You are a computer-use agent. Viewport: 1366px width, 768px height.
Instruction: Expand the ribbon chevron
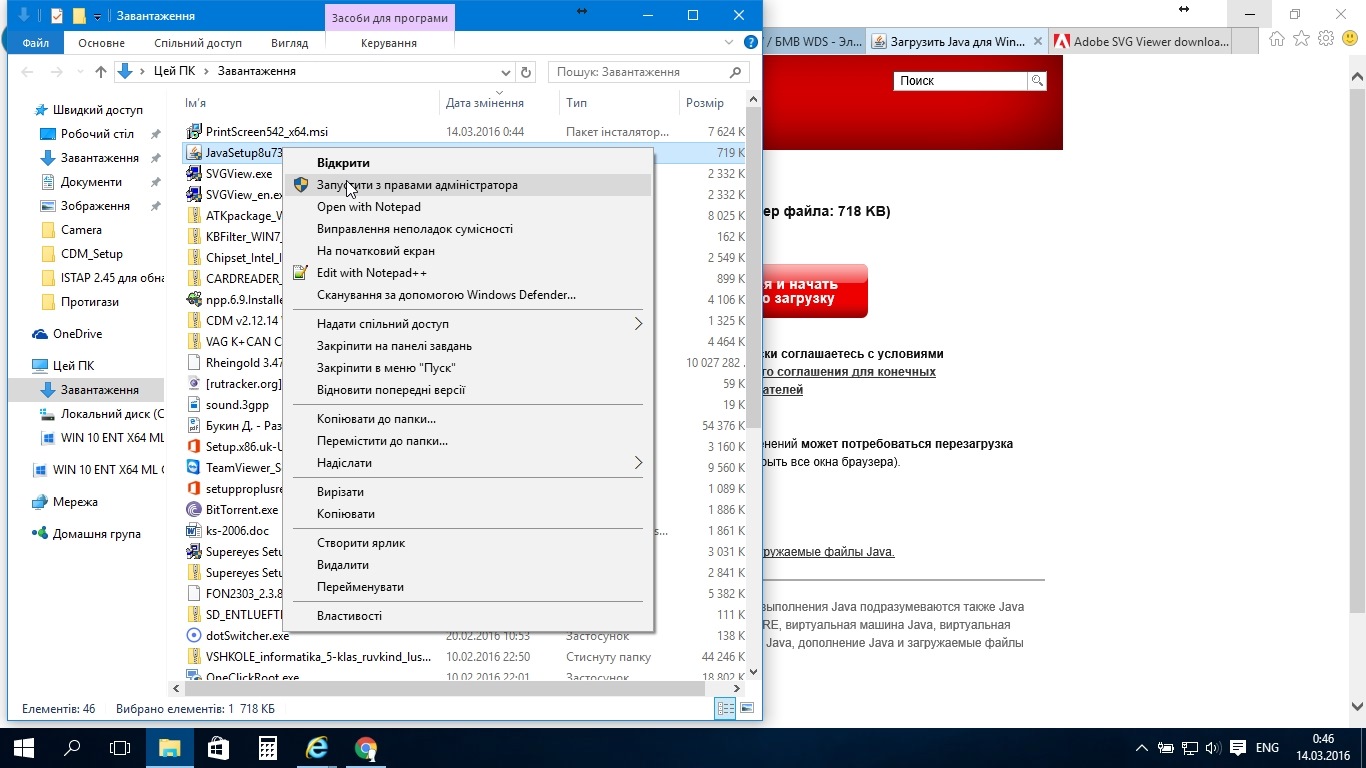click(x=729, y=43)
